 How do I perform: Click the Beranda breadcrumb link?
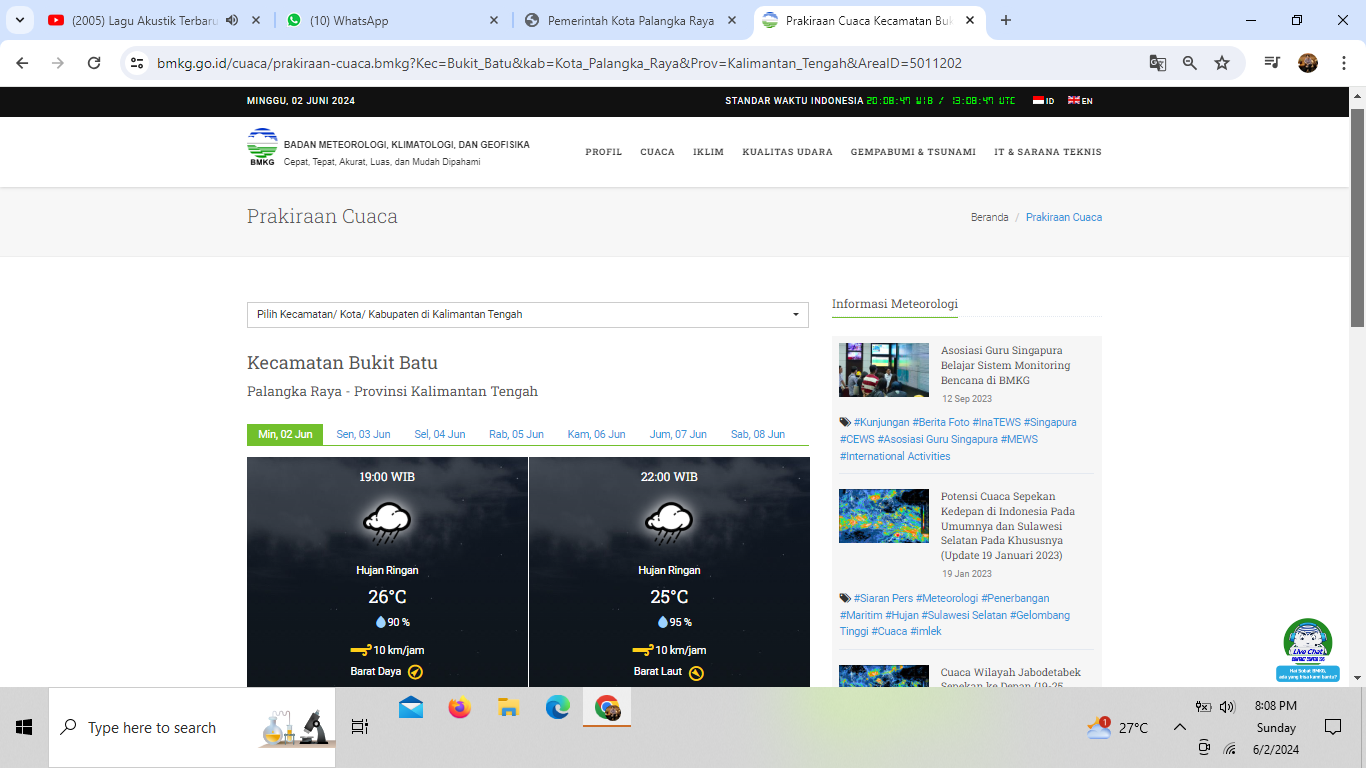point(989,217)
